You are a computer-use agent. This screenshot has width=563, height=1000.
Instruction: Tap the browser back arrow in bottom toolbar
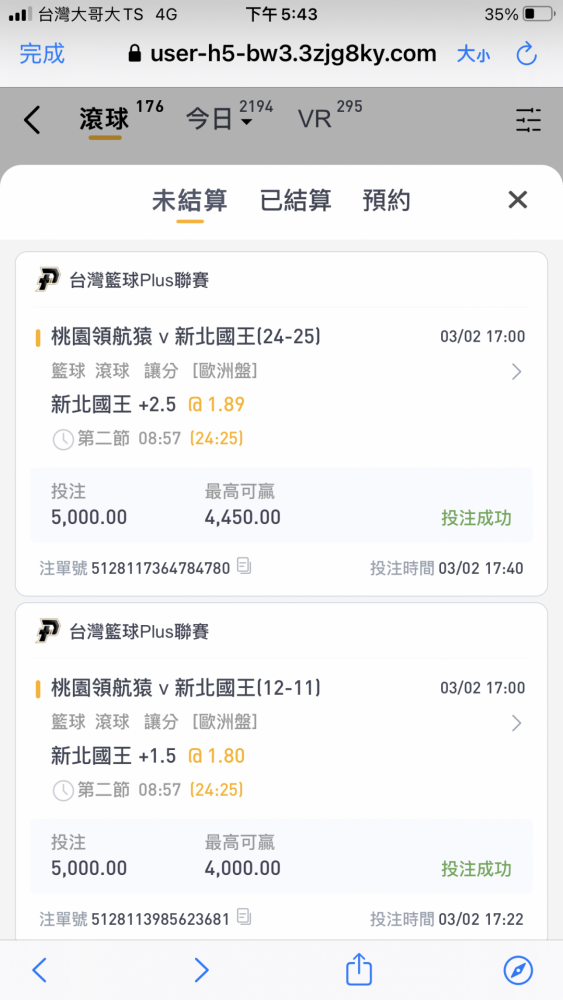coord(40,970)
